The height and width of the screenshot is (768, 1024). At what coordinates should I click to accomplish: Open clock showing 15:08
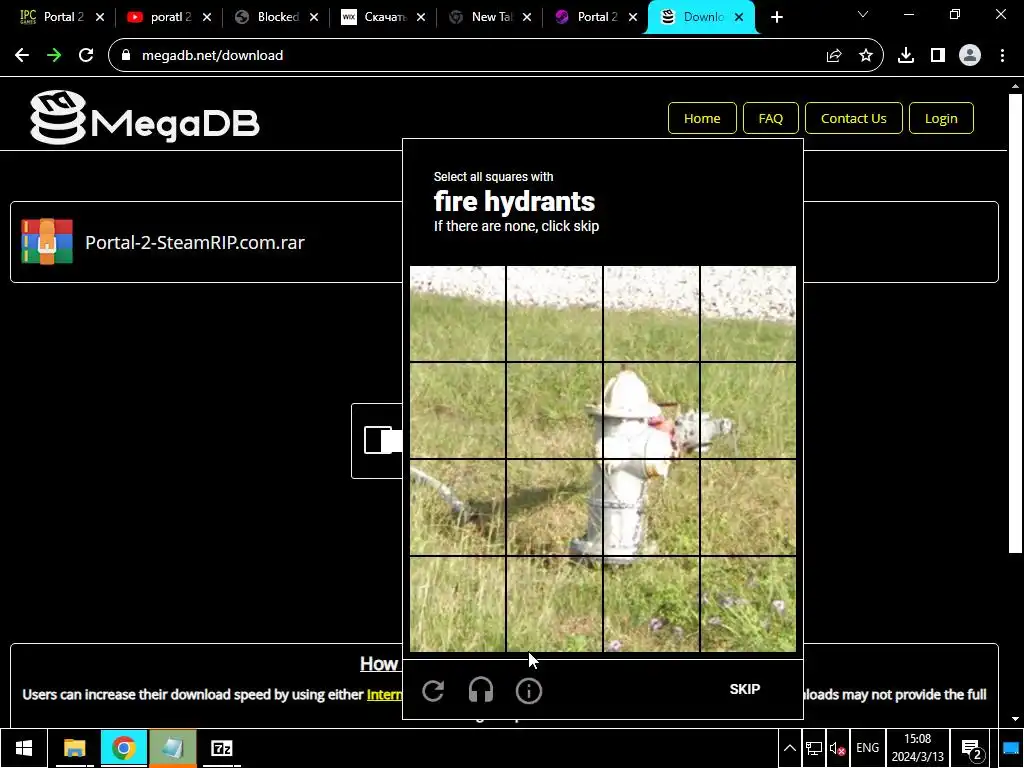918,748
